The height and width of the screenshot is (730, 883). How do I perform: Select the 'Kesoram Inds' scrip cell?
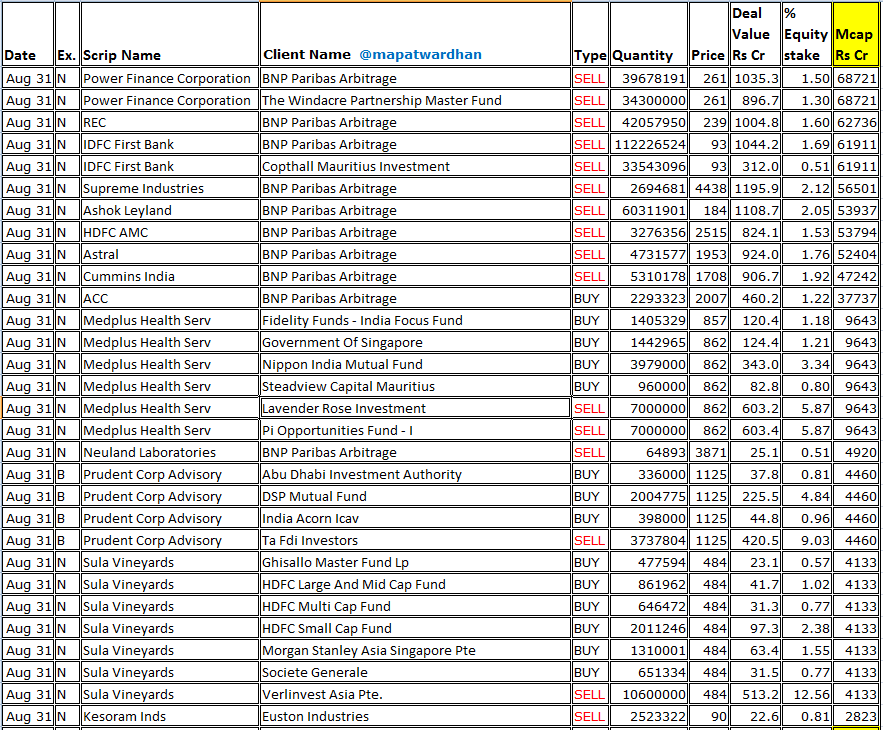[x=170, y=715]
